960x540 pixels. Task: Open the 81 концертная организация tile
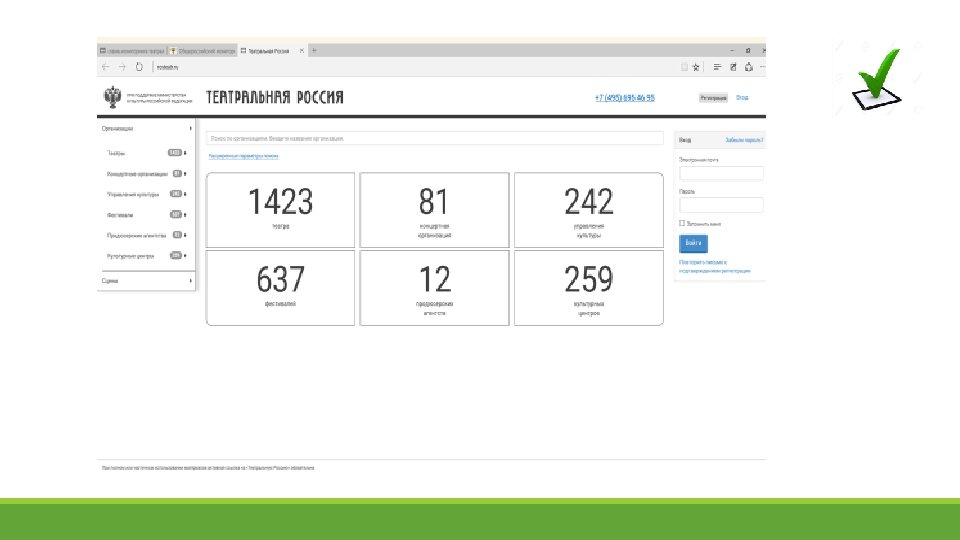[x=435, y=210]
